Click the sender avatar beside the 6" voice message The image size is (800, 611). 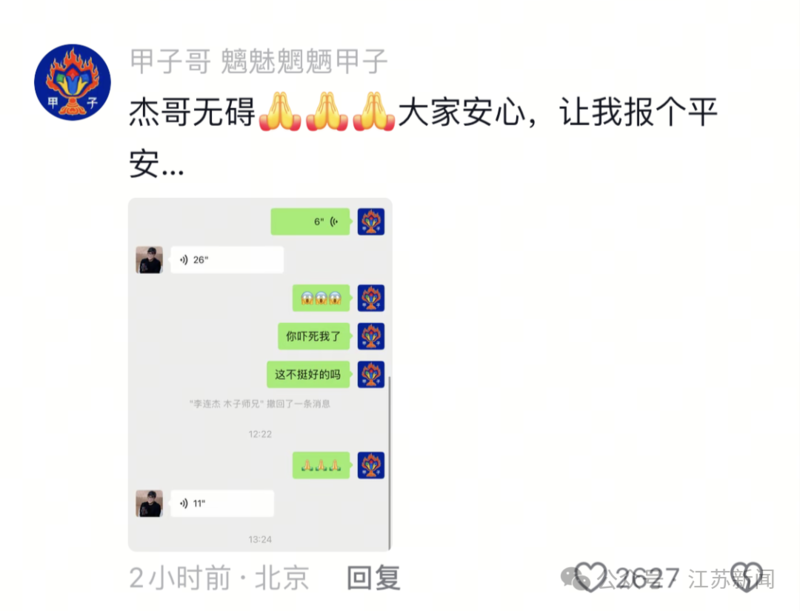click(371, 221)
